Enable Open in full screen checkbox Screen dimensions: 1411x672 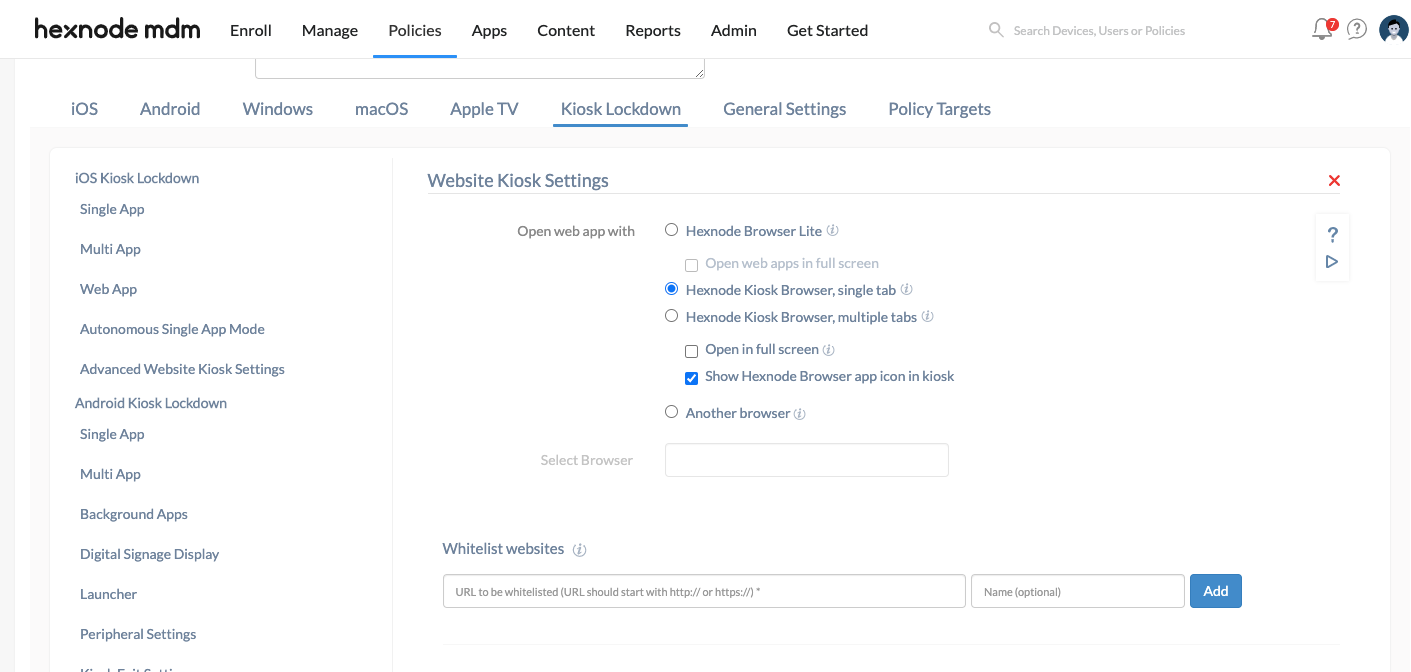[x=691, y=351]
